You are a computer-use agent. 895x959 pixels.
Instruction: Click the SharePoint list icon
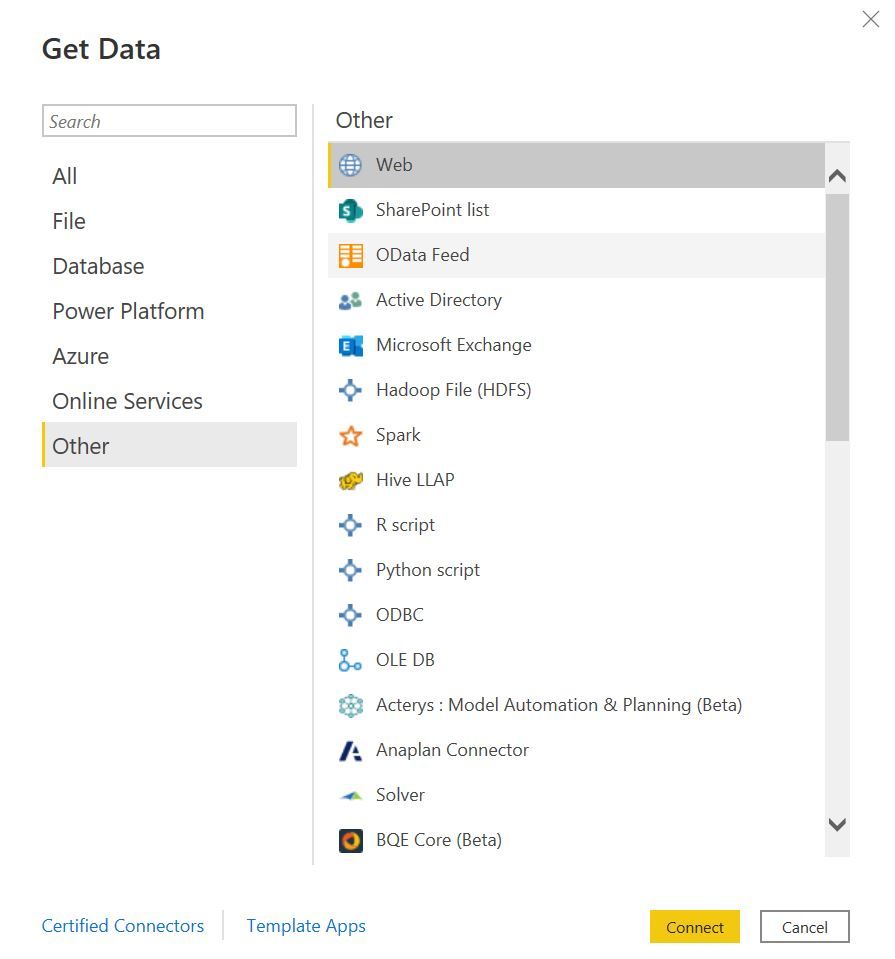pyautogui.click(x=350, y=210)
